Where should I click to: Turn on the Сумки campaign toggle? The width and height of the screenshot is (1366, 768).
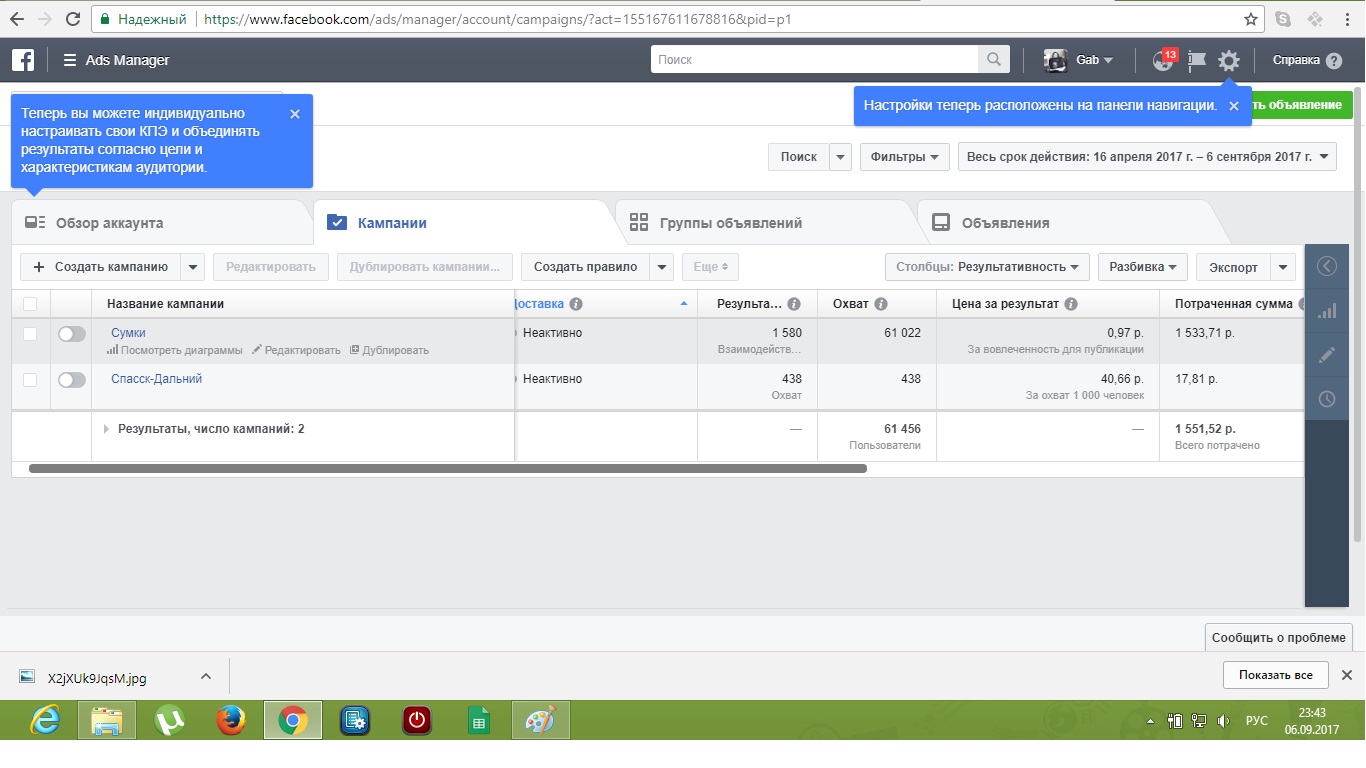coord(72,334)
